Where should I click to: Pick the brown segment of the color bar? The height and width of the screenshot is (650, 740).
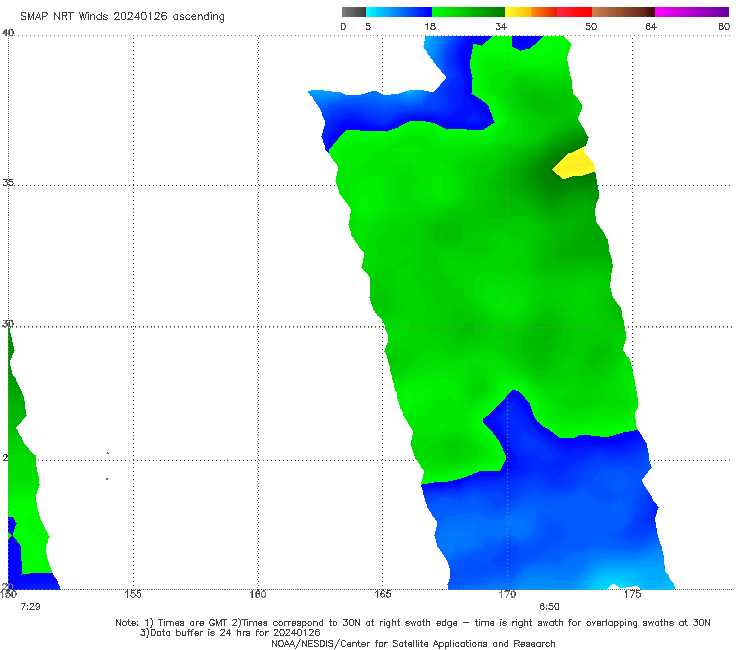(x=623, y=12)
